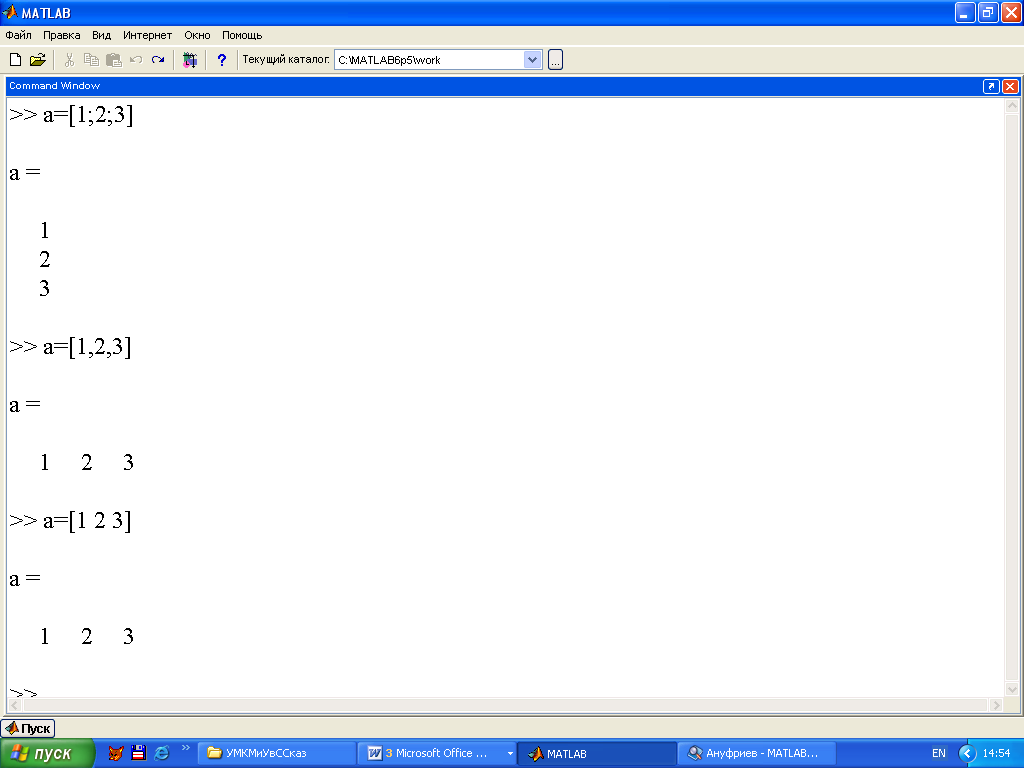
Task: Undock the Command Window with arrow icon
Action: click(991, 86)
